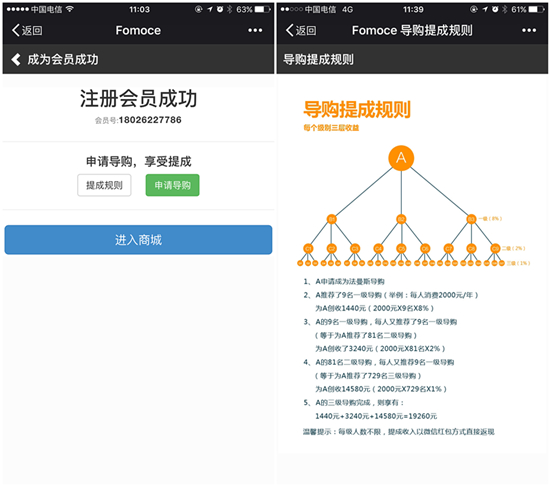This screenshot has width=550, height=486.
Task: Click the right first-level node labeled 一级
Action: [x=471, y=219]
